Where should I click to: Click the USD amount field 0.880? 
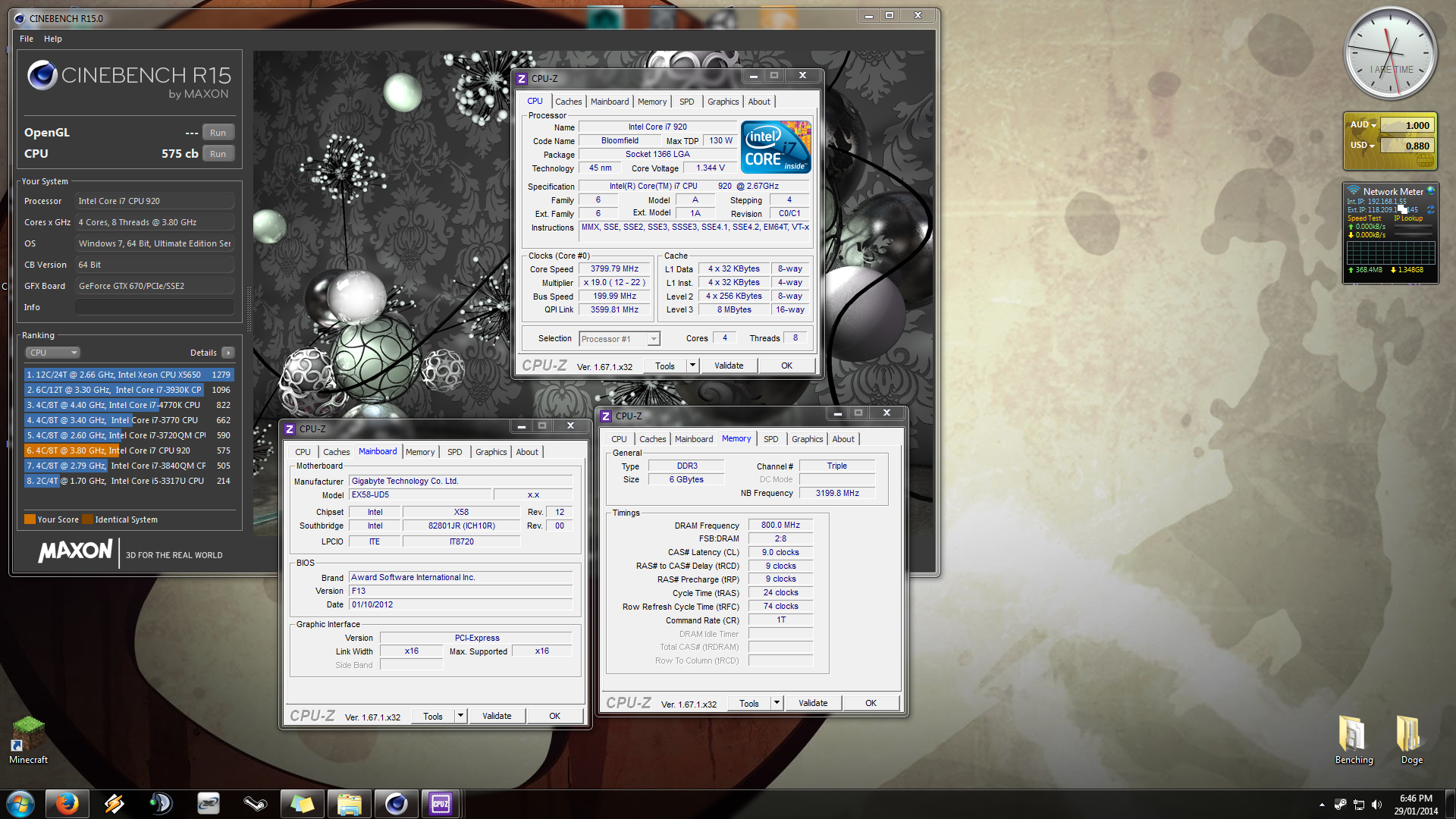1407,146
